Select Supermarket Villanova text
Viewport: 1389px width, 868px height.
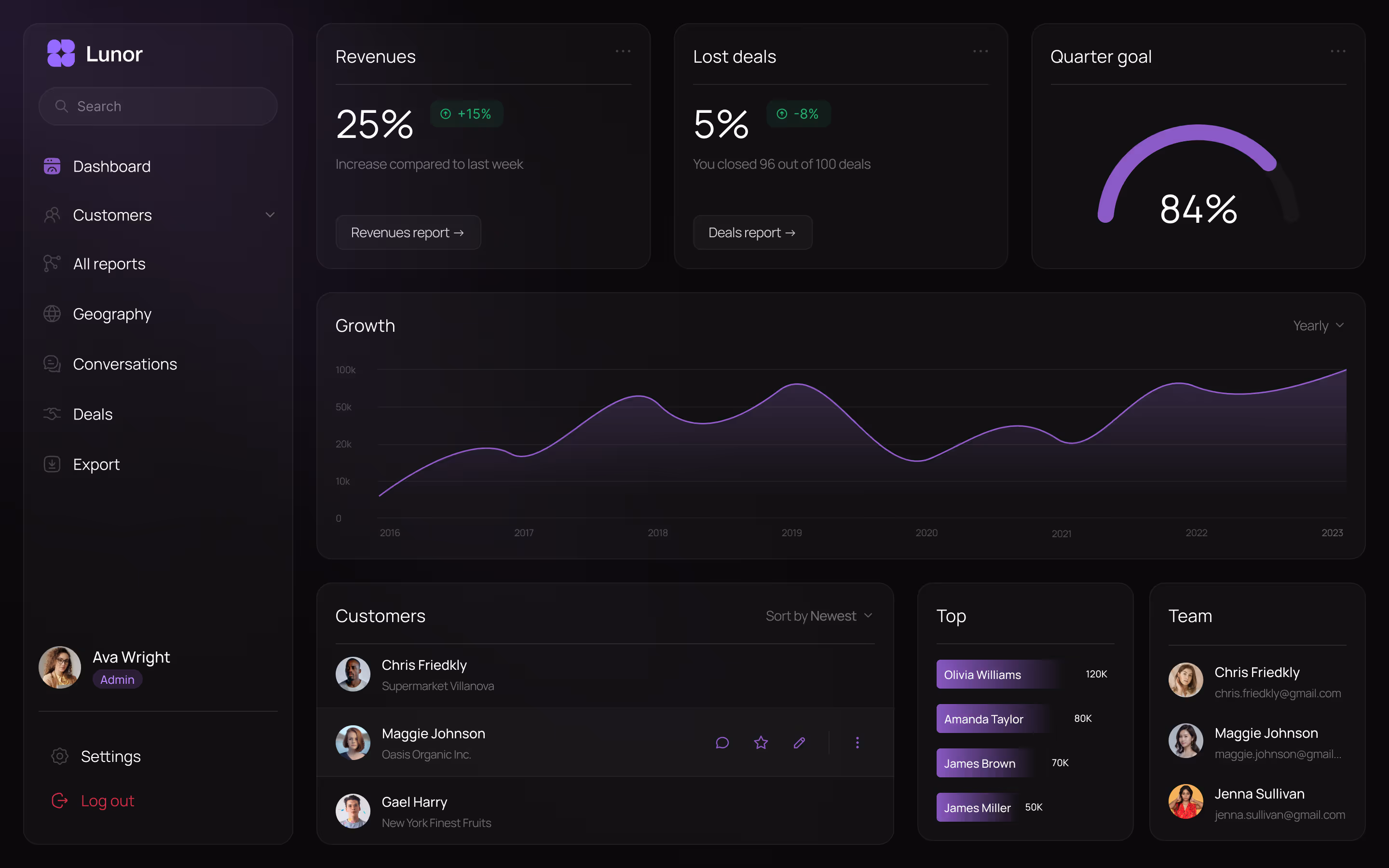coord(438,686)
